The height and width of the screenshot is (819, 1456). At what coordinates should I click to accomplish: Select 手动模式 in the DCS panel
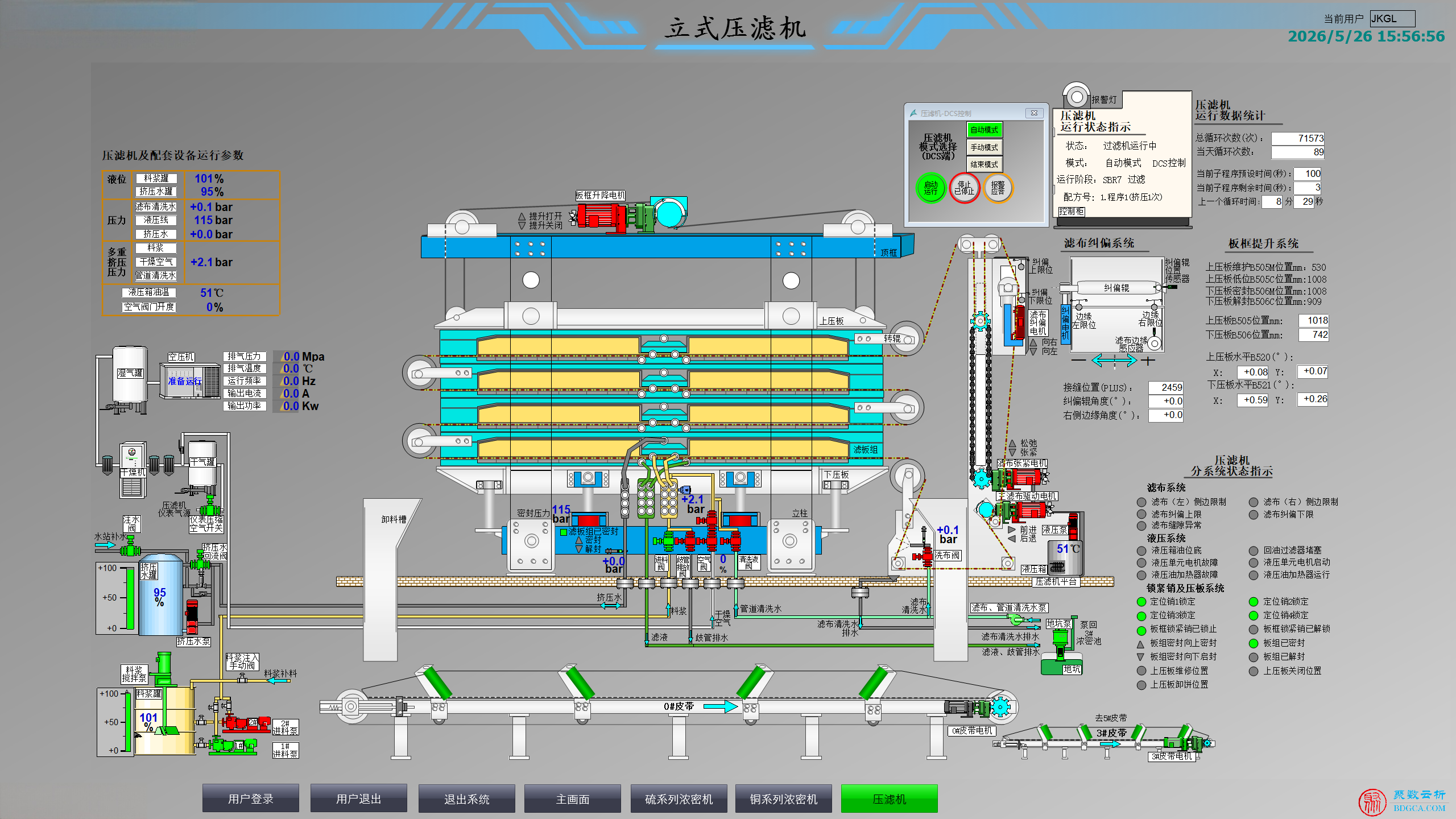pyautogui.click(x=984, y=147)
